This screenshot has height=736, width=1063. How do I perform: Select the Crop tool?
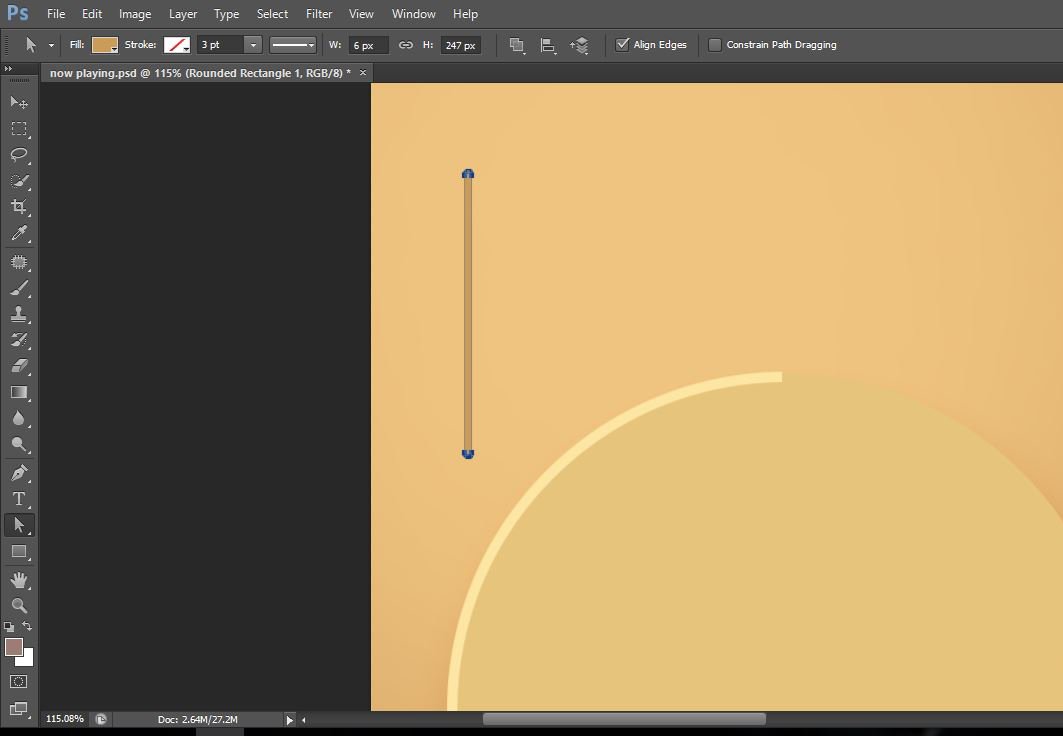pos(19,207)
